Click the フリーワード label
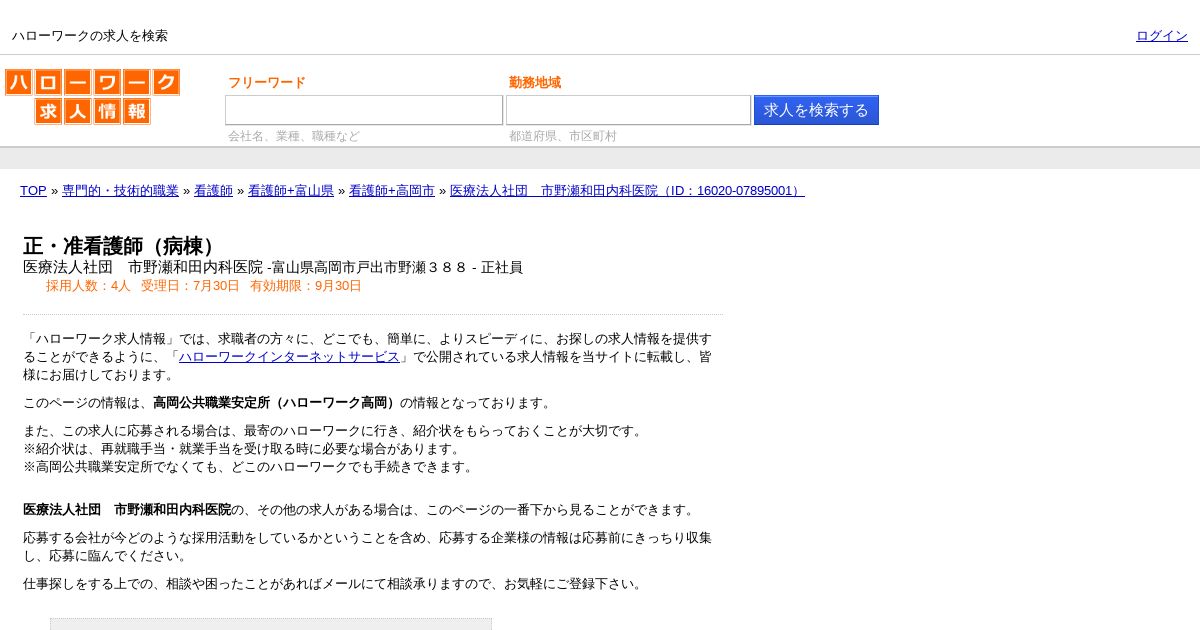 pos(267,83)
